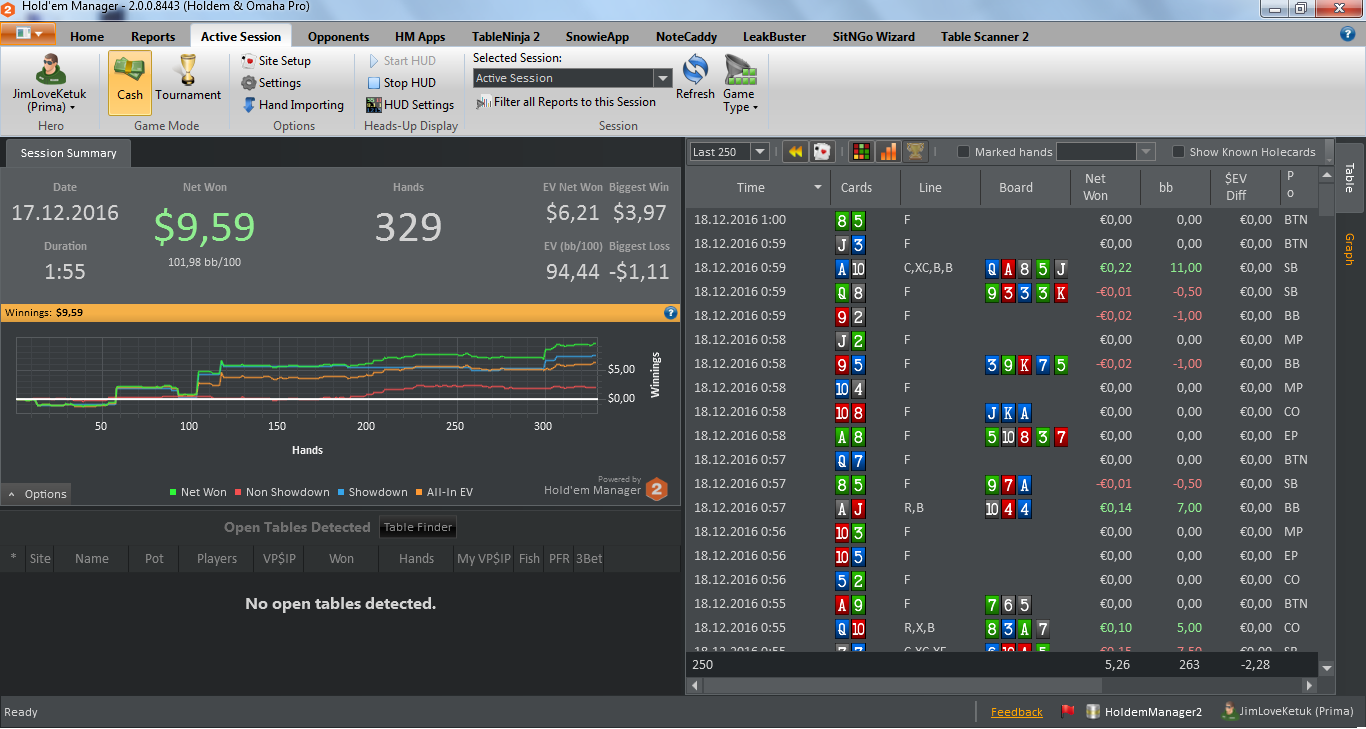This screenshot has width=1366, height=729.
Task: Filter all Reports to this Session
Action: 566,102
